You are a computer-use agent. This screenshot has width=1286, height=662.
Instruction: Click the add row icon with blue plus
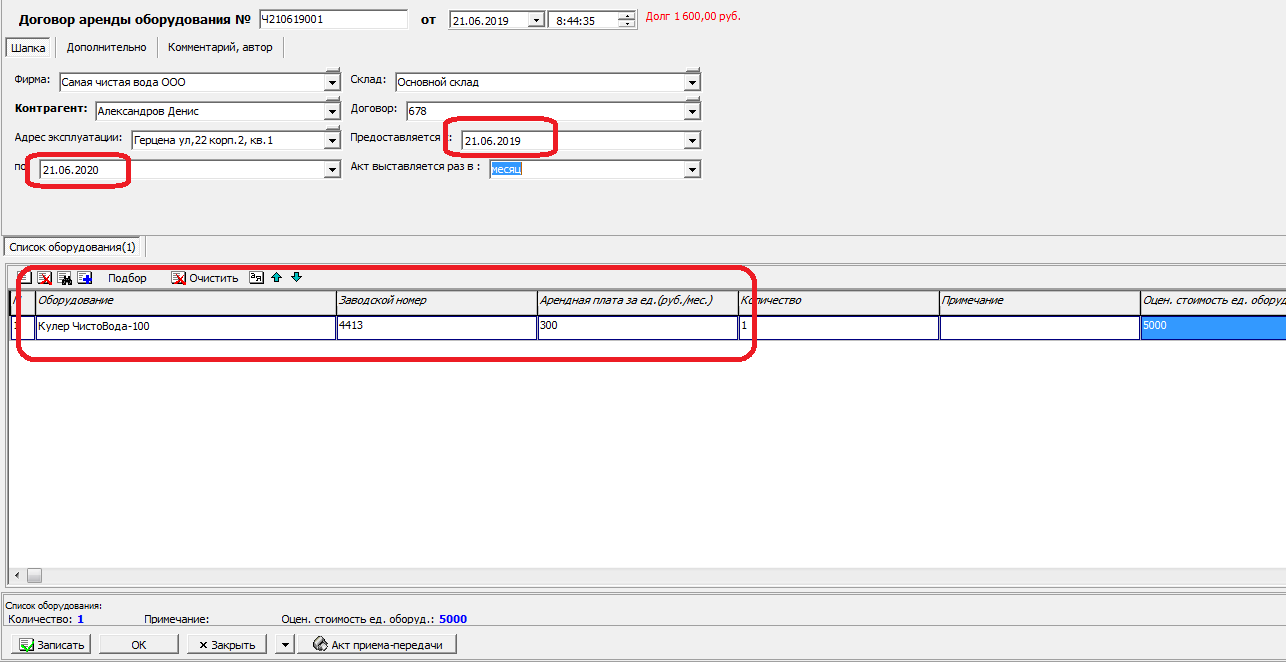pos(84,278)
